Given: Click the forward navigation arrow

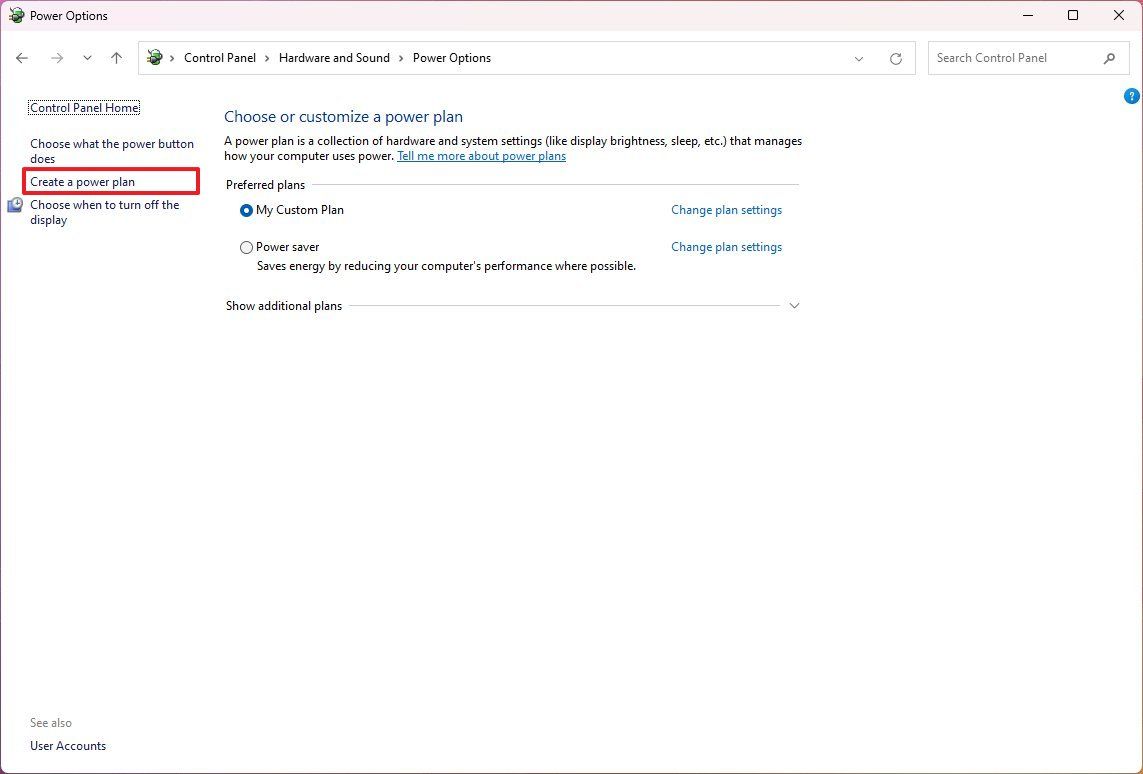Looking at the screenshot, I should 55,58.
